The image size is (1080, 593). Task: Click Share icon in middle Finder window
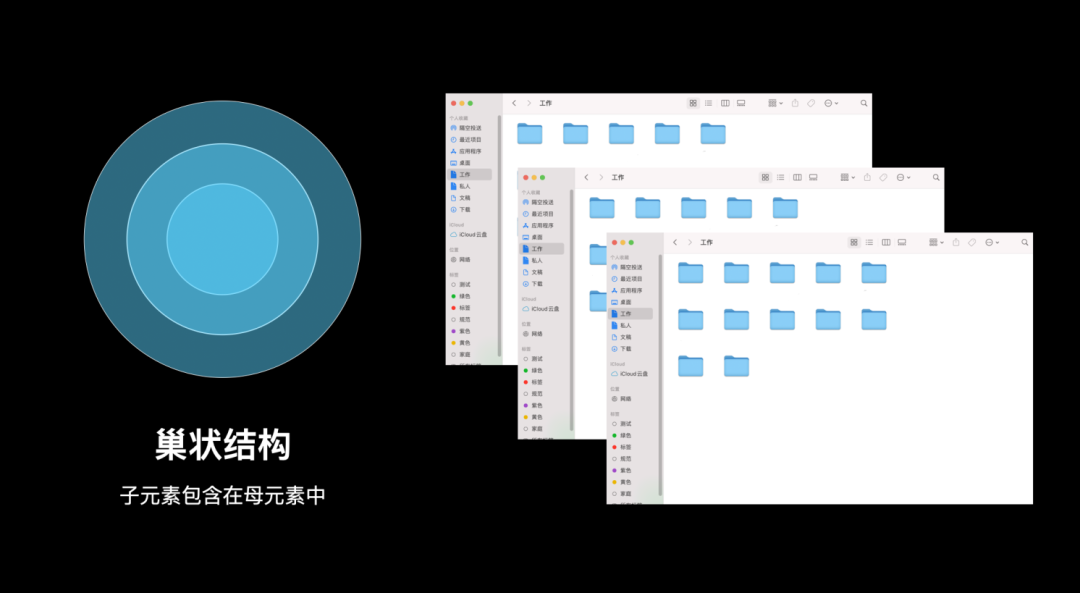(867, 178)
